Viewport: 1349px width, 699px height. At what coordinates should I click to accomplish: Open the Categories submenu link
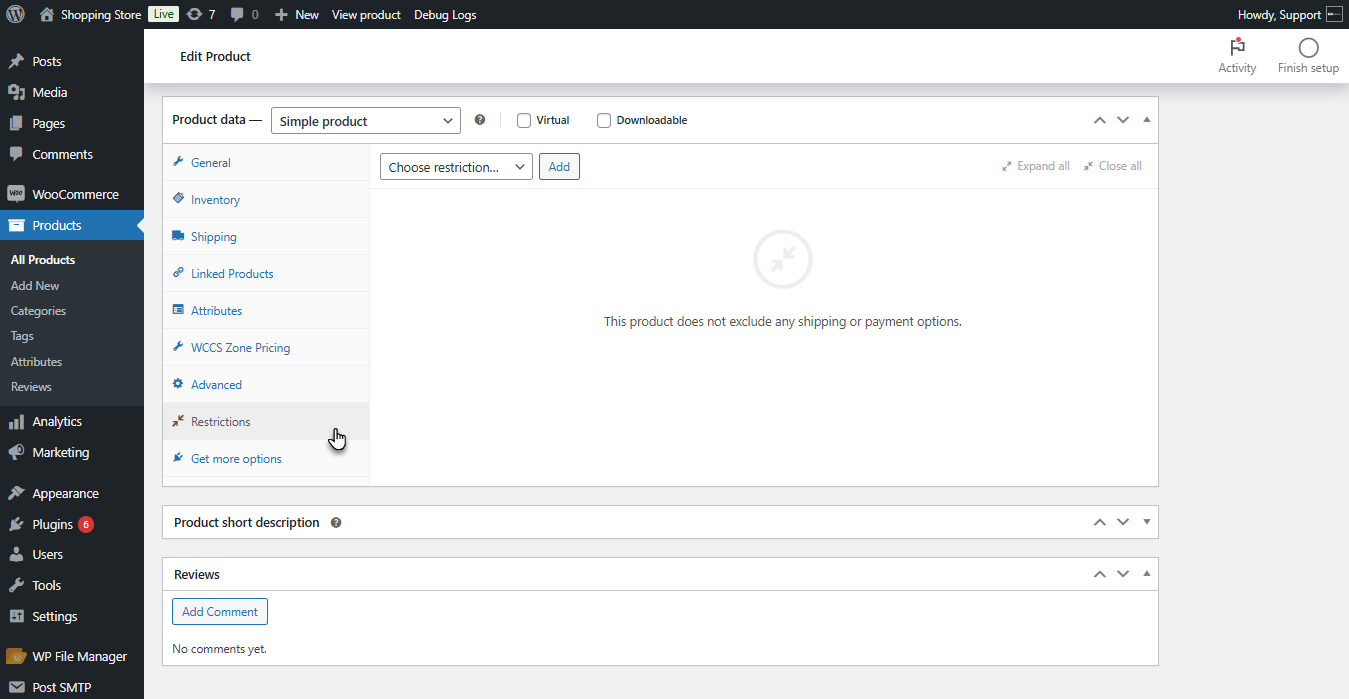point(38,311)
